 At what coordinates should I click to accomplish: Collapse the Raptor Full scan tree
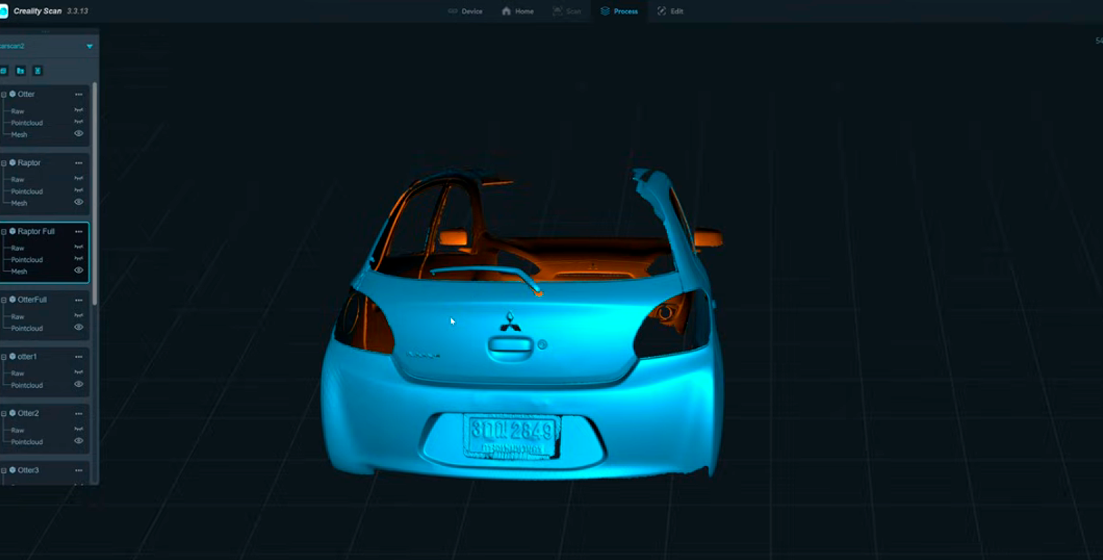pyautogui.click(x=4, y=231)
